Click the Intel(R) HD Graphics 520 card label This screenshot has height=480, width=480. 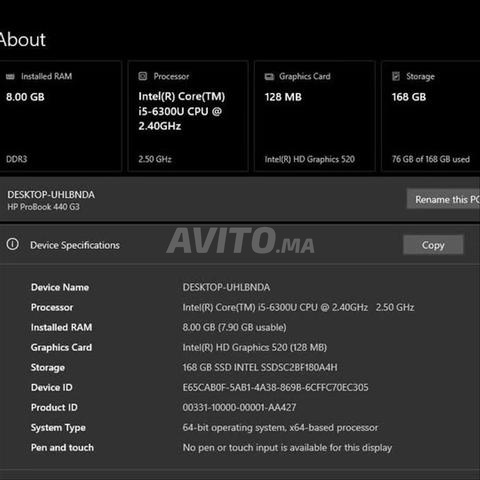coord(310,159)
